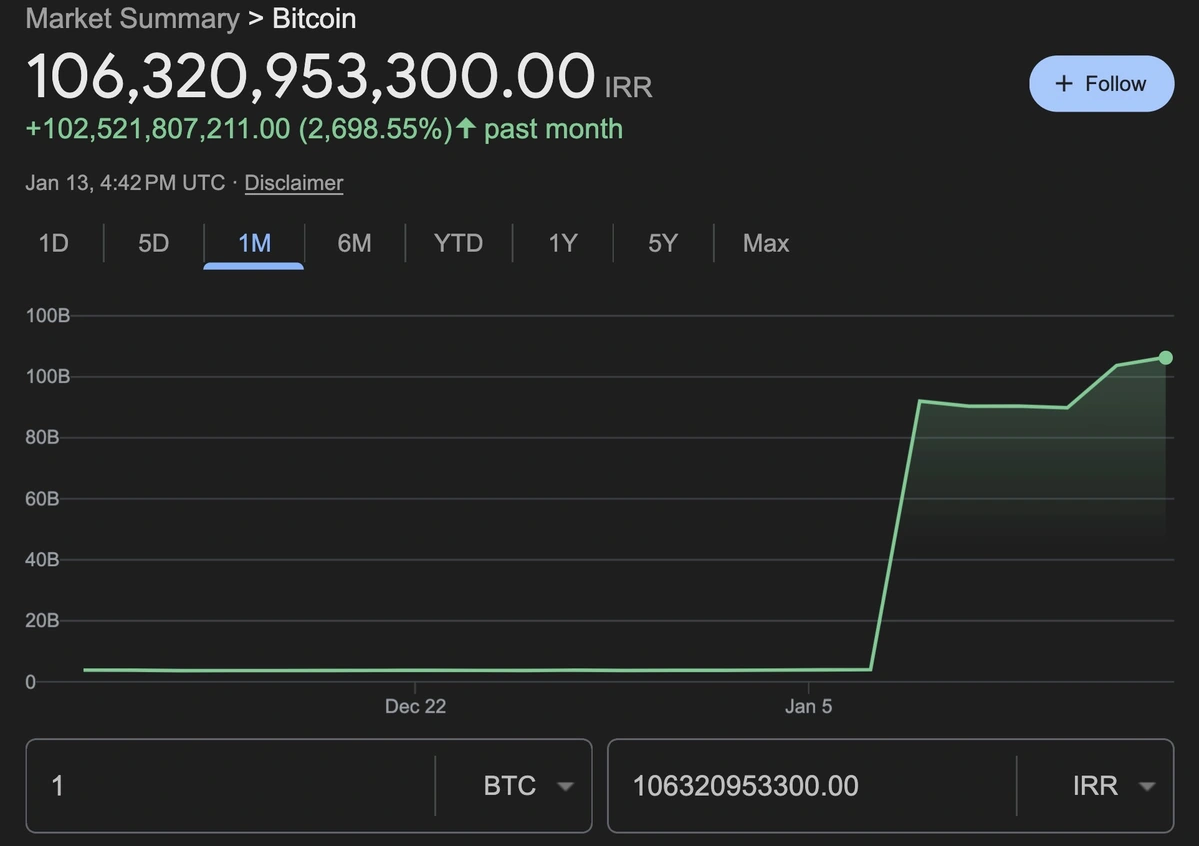Click the BTC amount input field

(x=230, y=786)
